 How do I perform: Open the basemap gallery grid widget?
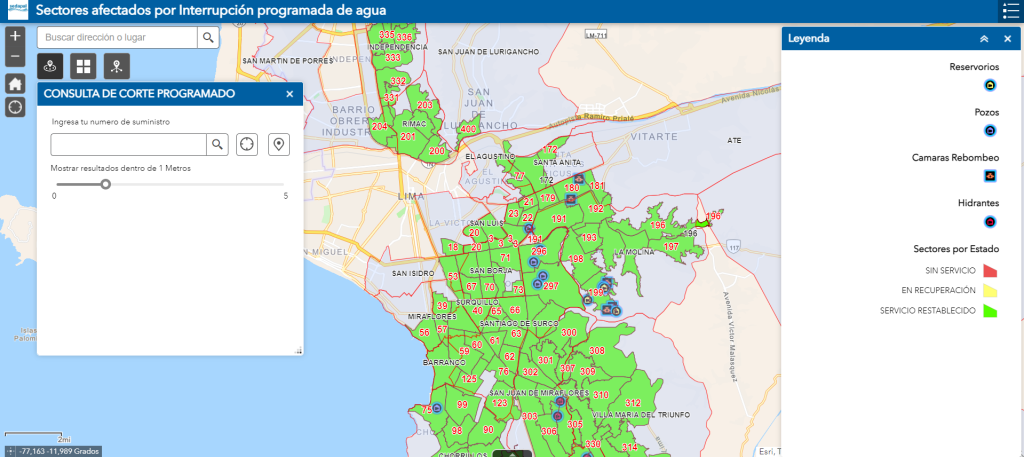[83, 66]
